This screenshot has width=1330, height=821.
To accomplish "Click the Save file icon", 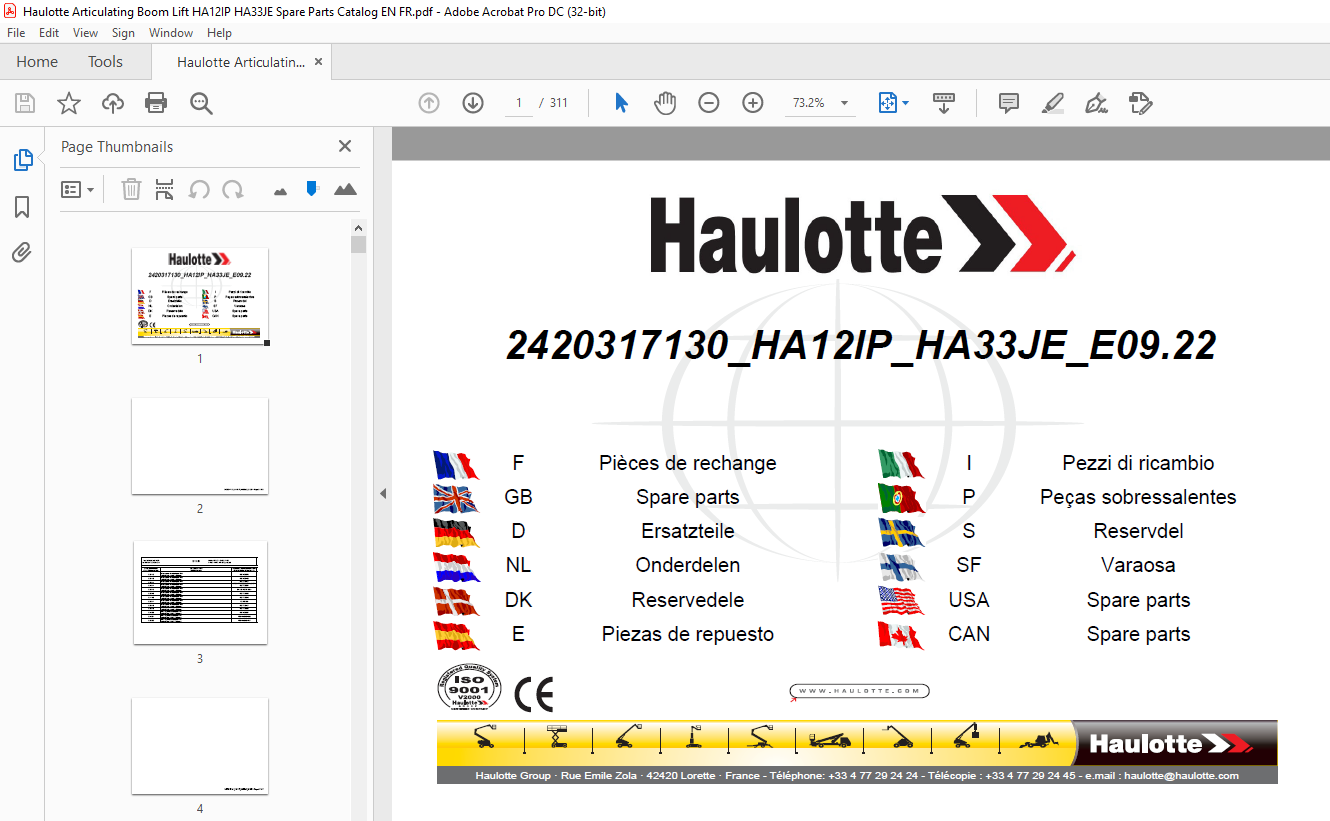I will click(25, 103).
